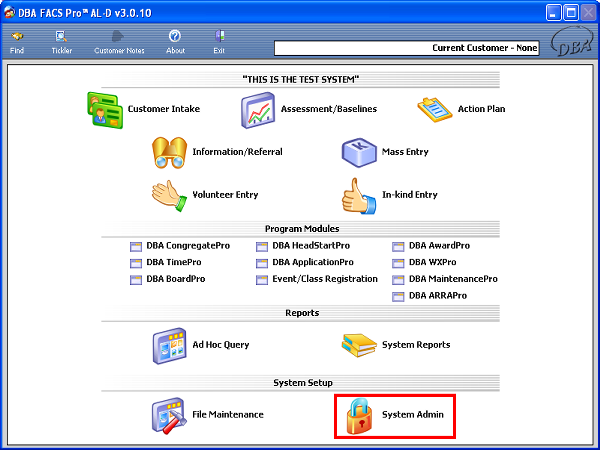Click the DBA HeadStartPro window icon
The height and width of the screenshot is (450, 600).
click(262, 246)
